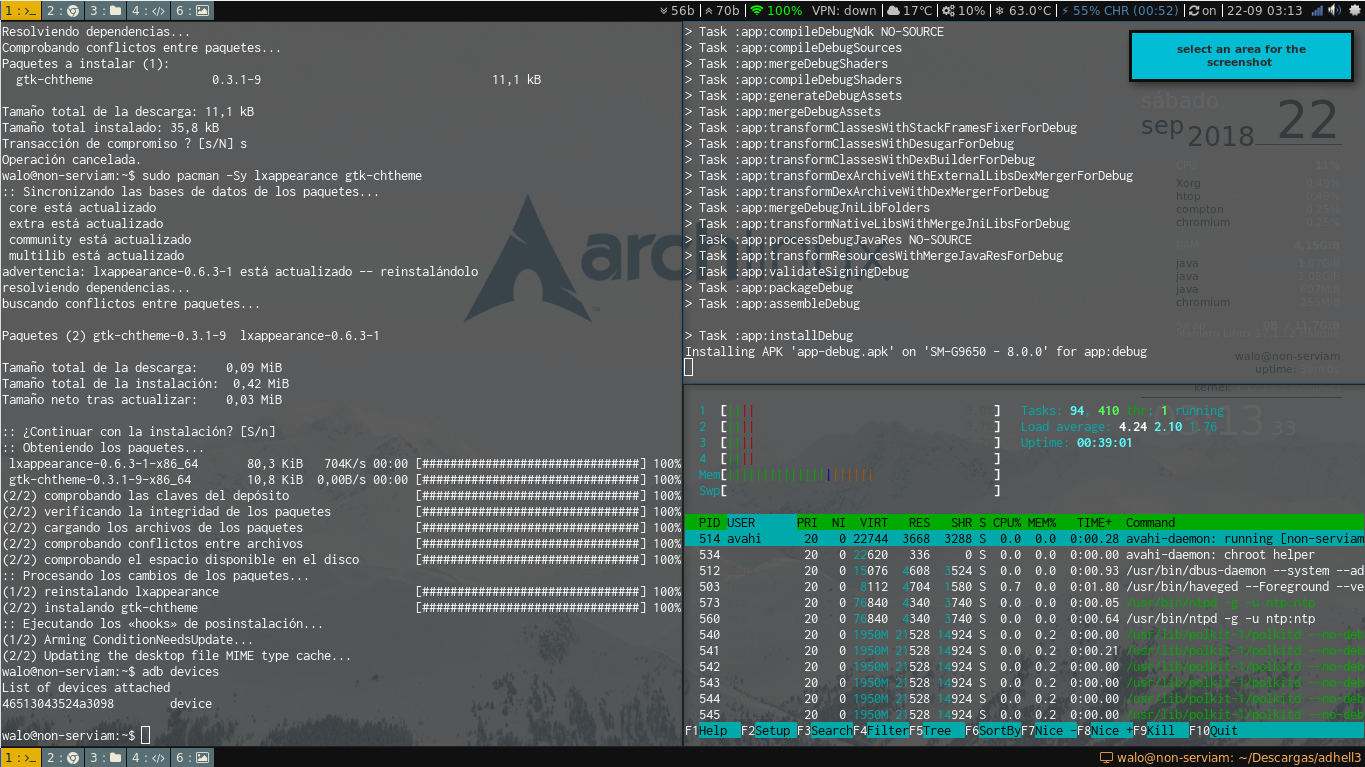This screenshot has width=1365, height=767.
Task: Click 'select an area for the screenshot' box
Action: [x=1240, y=56]
